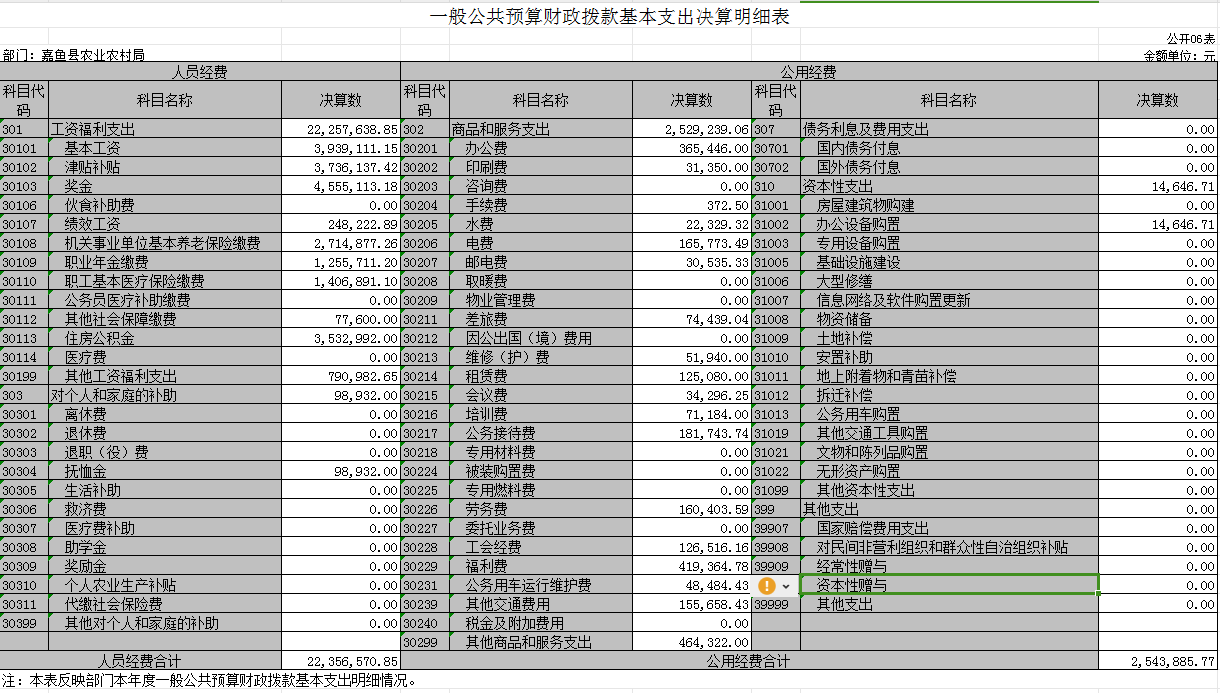
Task: Select the 债务利息及费用支出 cell
Action: pos(948,130)
